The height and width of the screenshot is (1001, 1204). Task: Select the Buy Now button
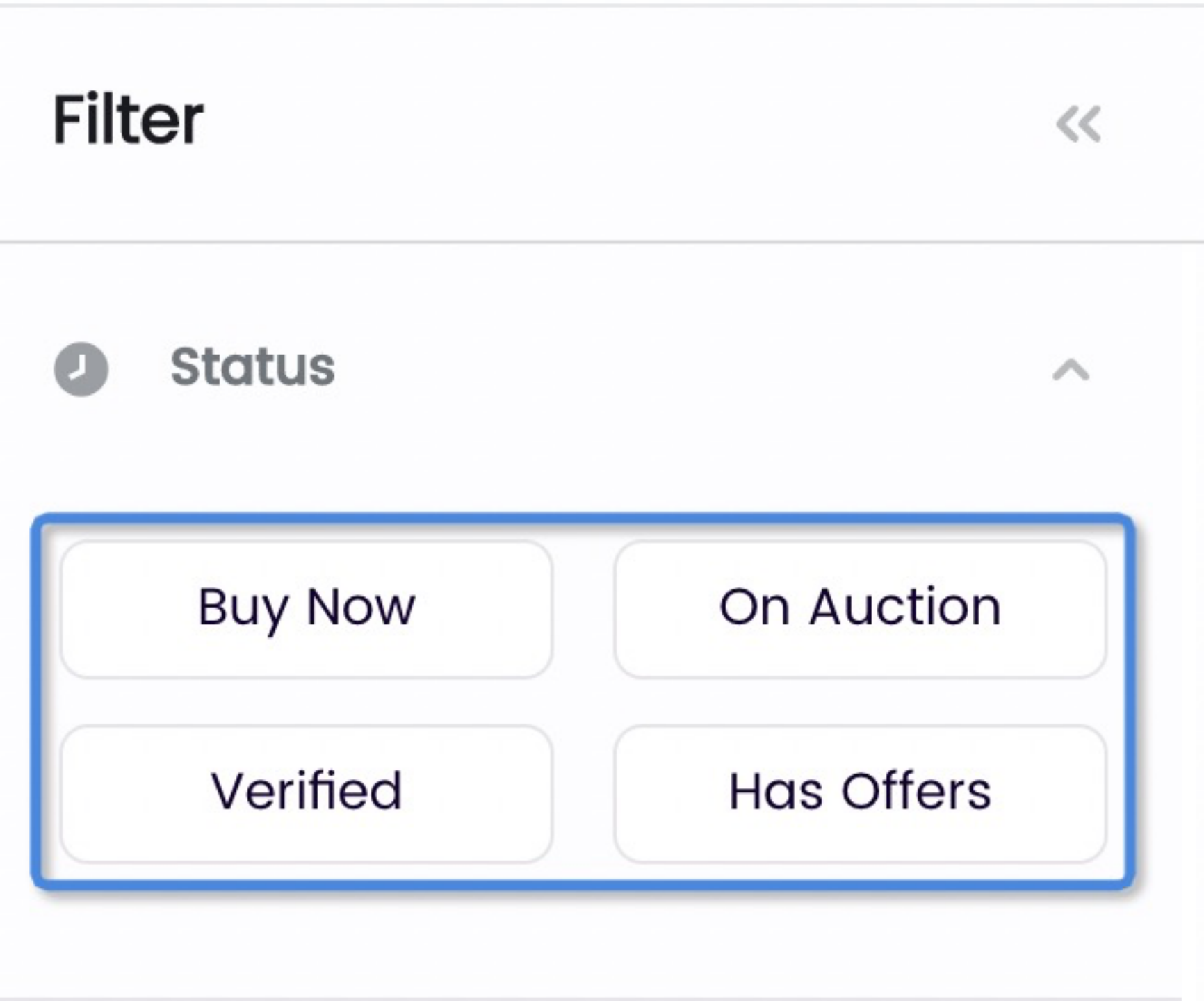coord(307,609)
